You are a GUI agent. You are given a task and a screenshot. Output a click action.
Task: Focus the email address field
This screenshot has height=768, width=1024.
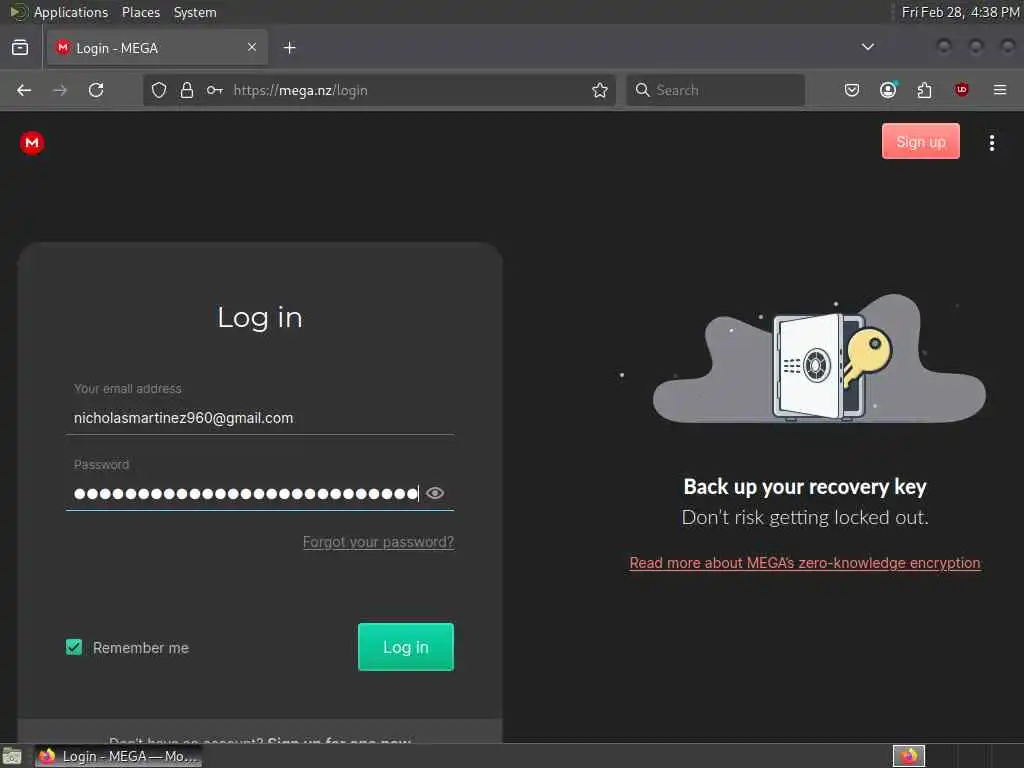click(260, 418)
